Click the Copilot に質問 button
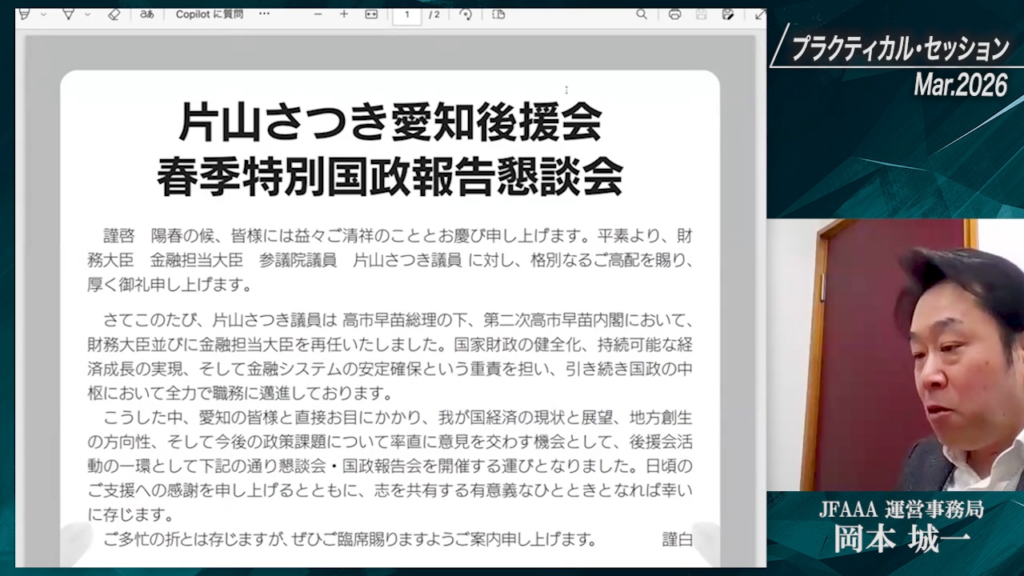This screenshot has width=1024, height=576. coord(209,14)
